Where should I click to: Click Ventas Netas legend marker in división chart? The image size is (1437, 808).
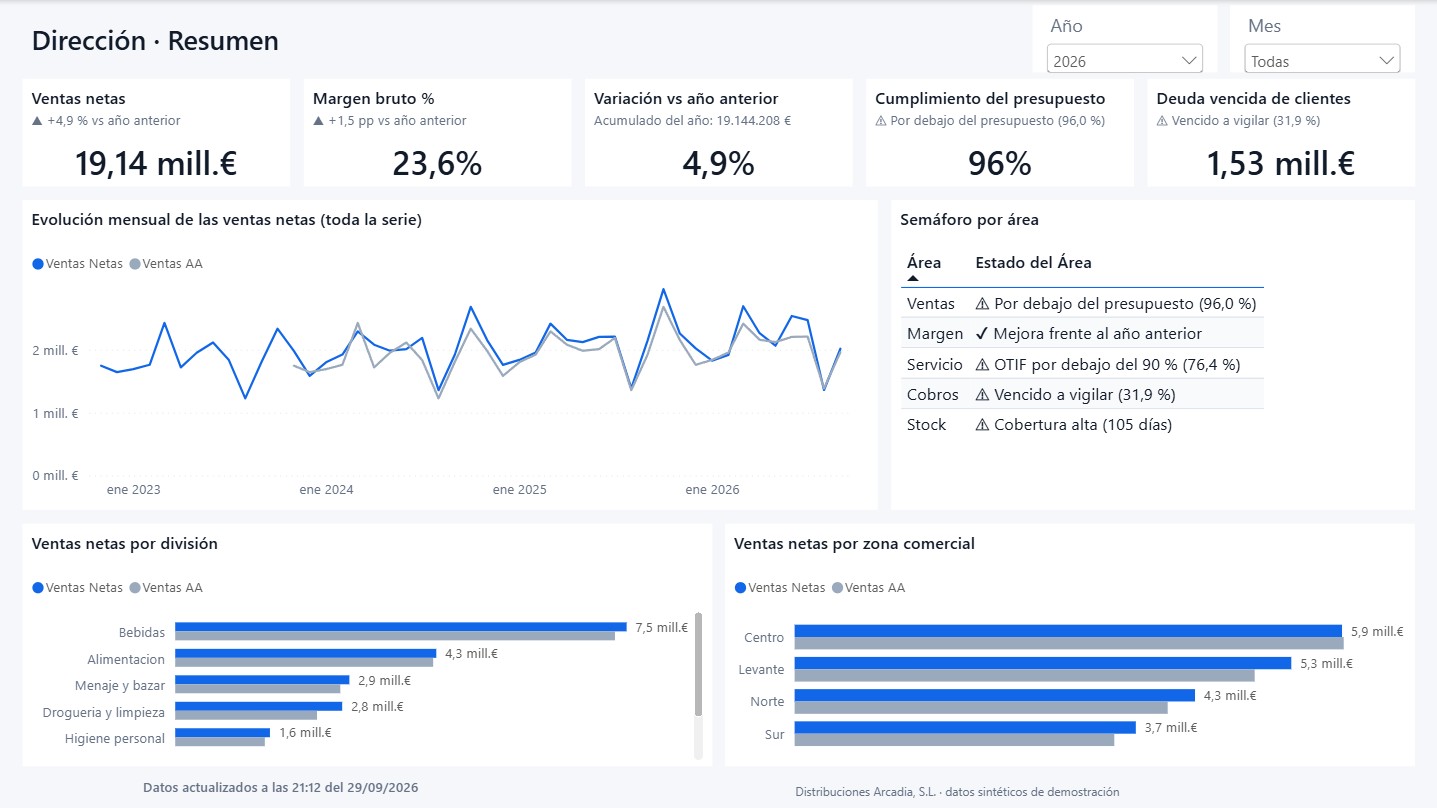(x=38, y=588)
